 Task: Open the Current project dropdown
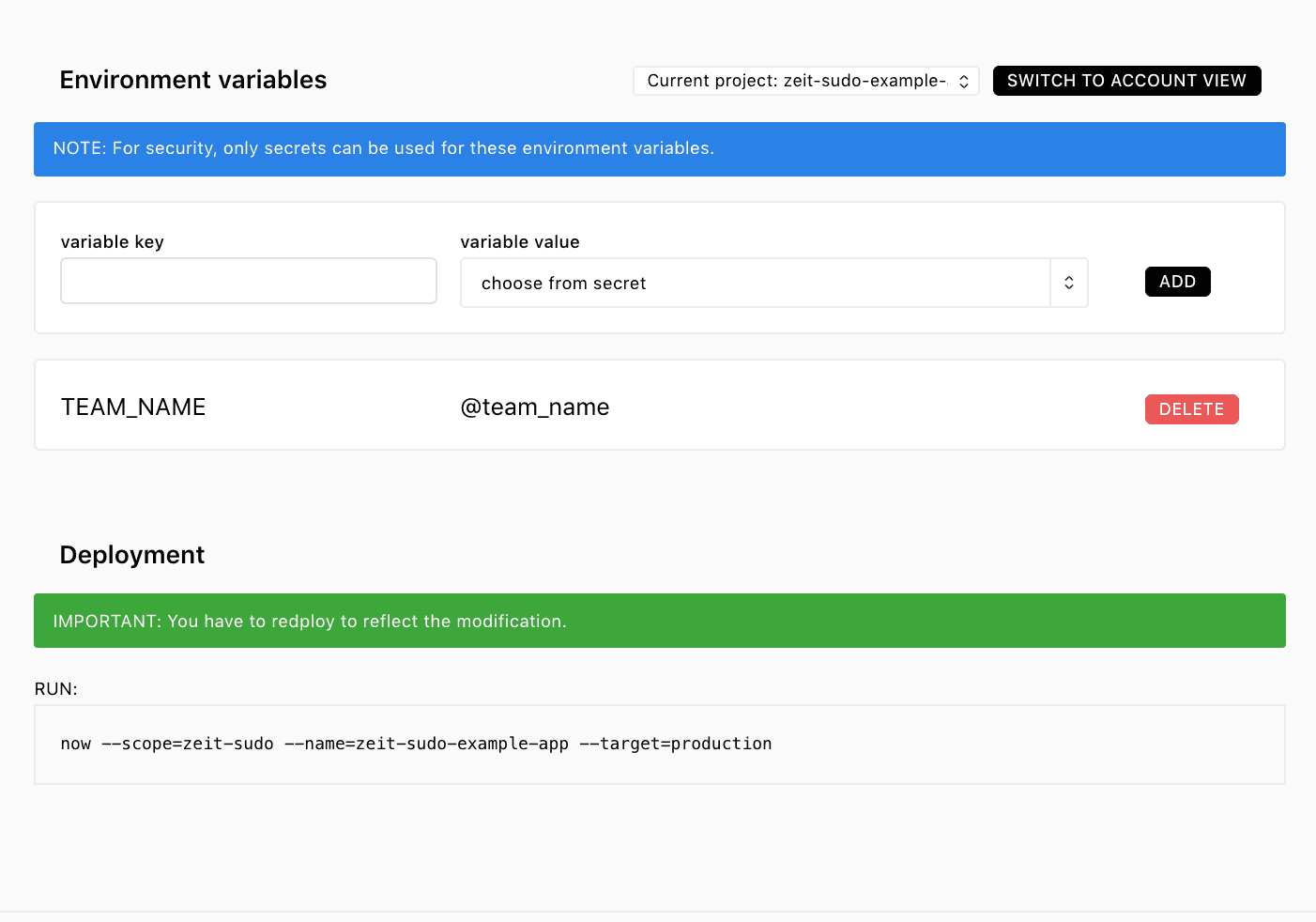pyautogui.click(x=796, y=81)
